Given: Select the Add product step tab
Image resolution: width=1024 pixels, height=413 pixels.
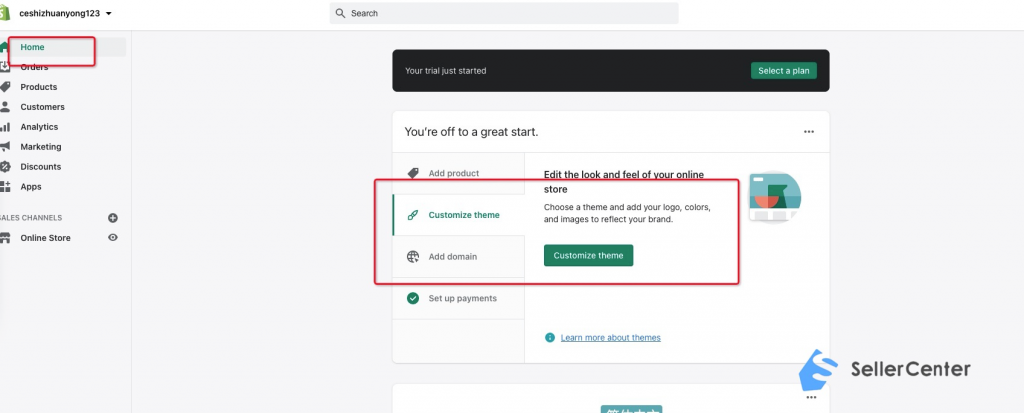Looking at the screenshot, I should pos(458,173).
